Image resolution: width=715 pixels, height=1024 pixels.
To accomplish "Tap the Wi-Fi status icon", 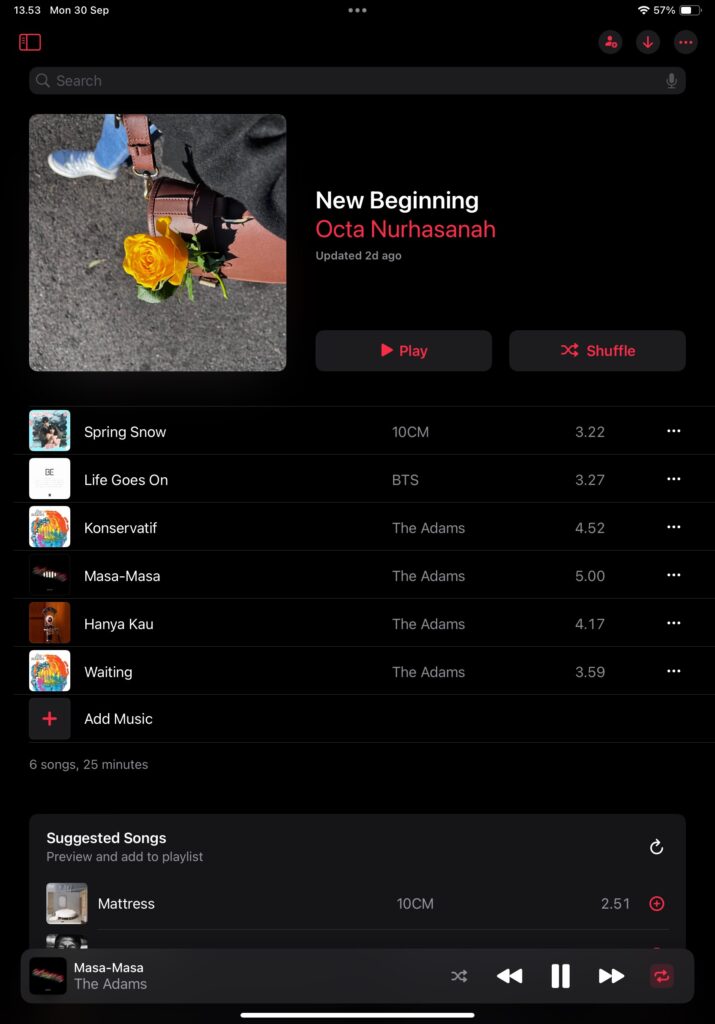I will (643, 10).
